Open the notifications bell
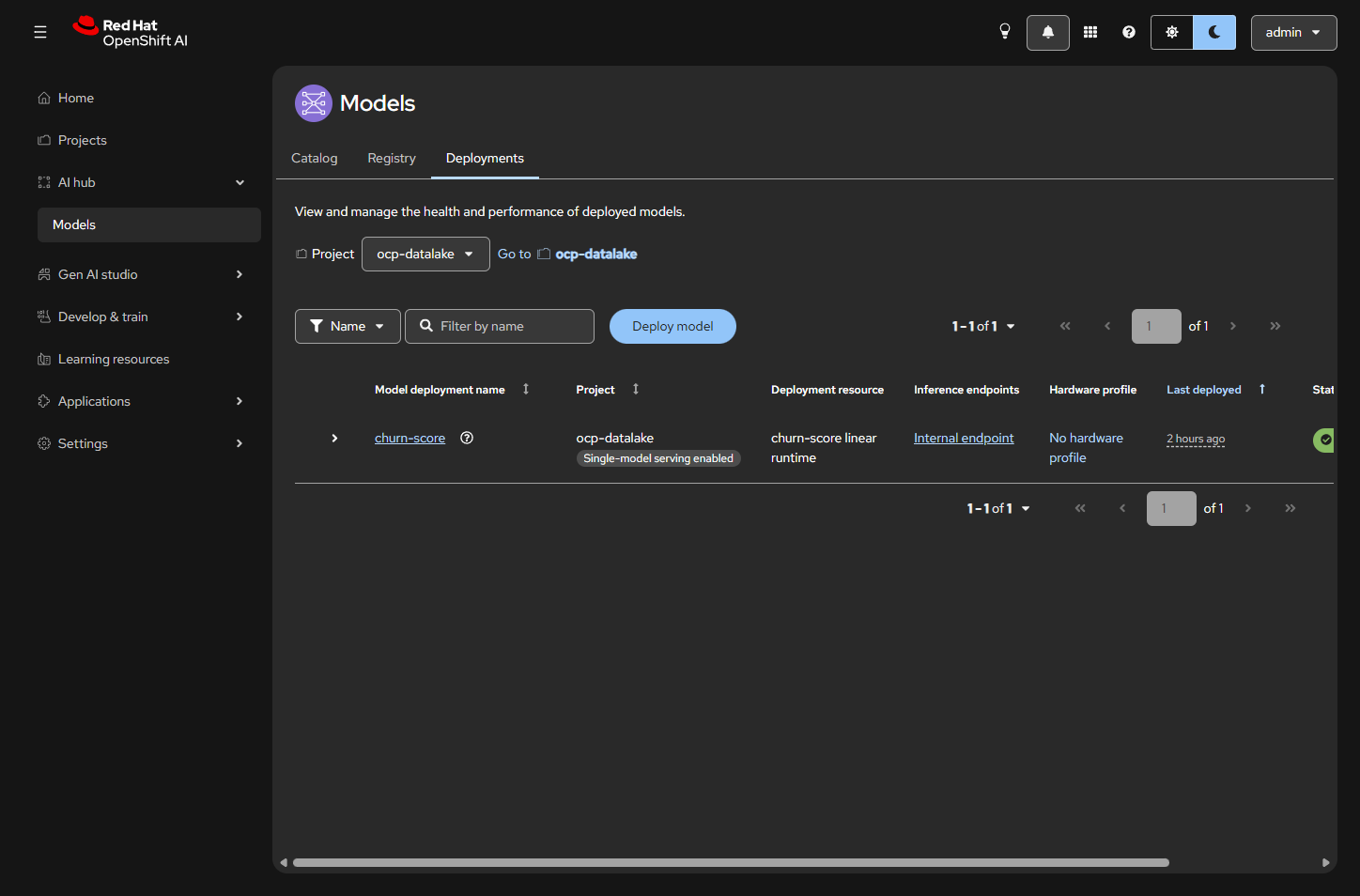 pos(1048,32)
